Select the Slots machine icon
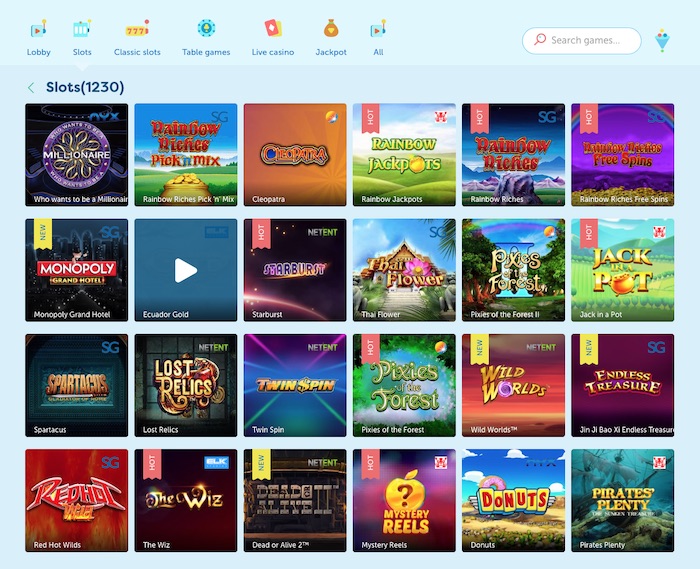This screenshot has height=569, width=700. [82, 29]
